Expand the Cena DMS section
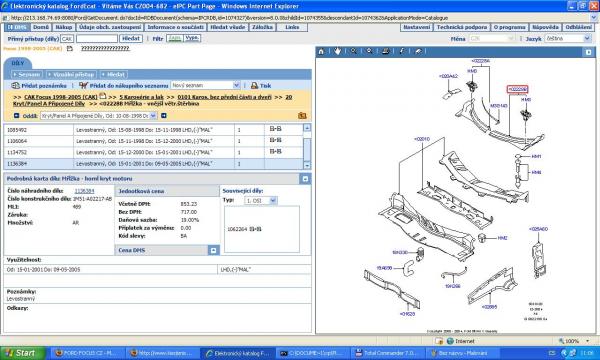 [214, 250]
